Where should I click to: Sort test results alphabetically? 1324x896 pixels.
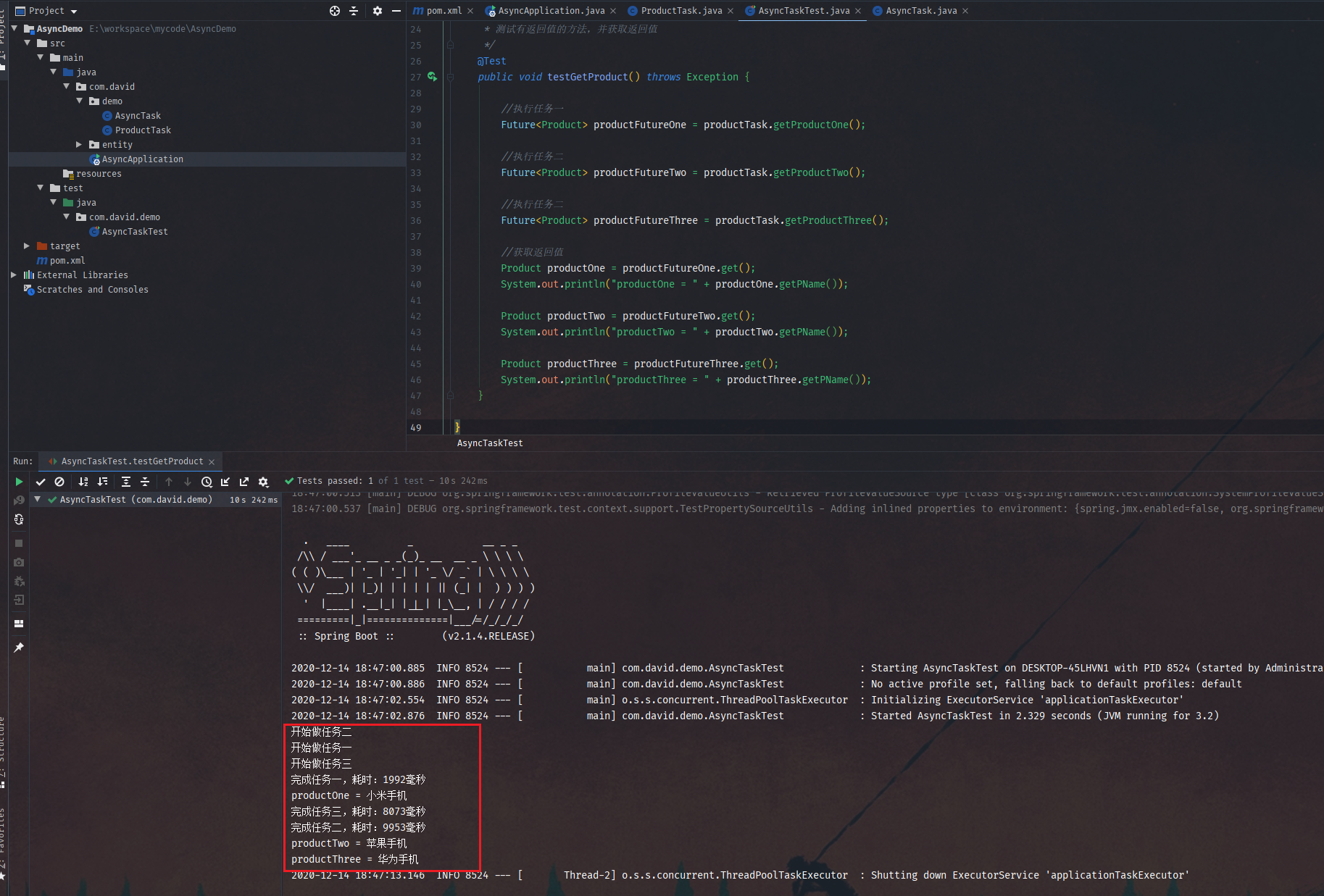pyautogui.click(x=83, y=482)
